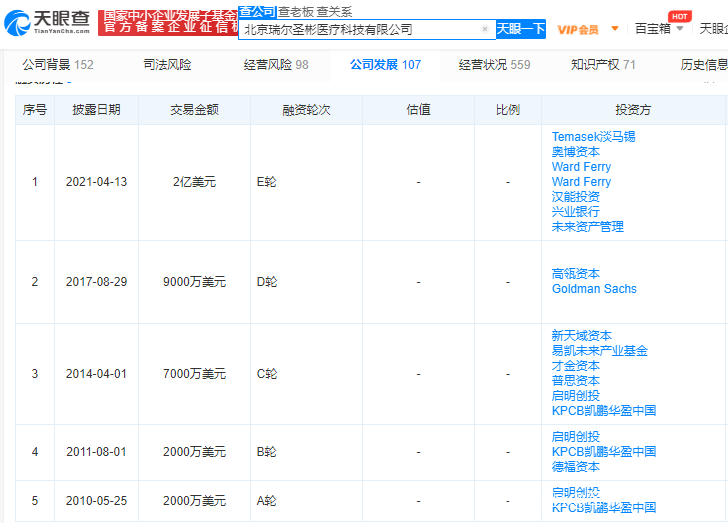Open investor 兴业银行
The image size is (728, 523).
click(576, 212)
